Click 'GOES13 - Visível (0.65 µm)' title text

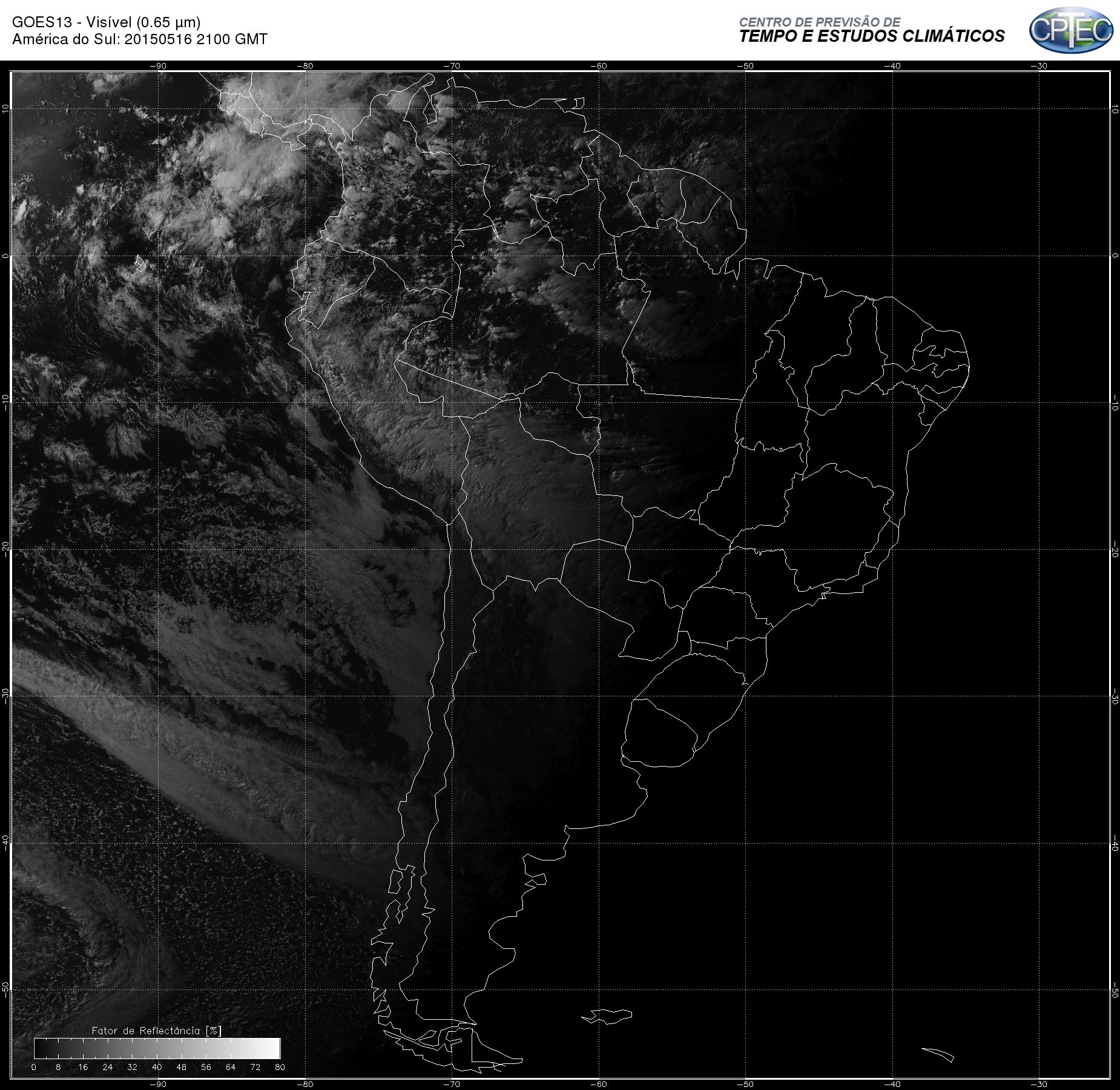click(x=106, y=22)
